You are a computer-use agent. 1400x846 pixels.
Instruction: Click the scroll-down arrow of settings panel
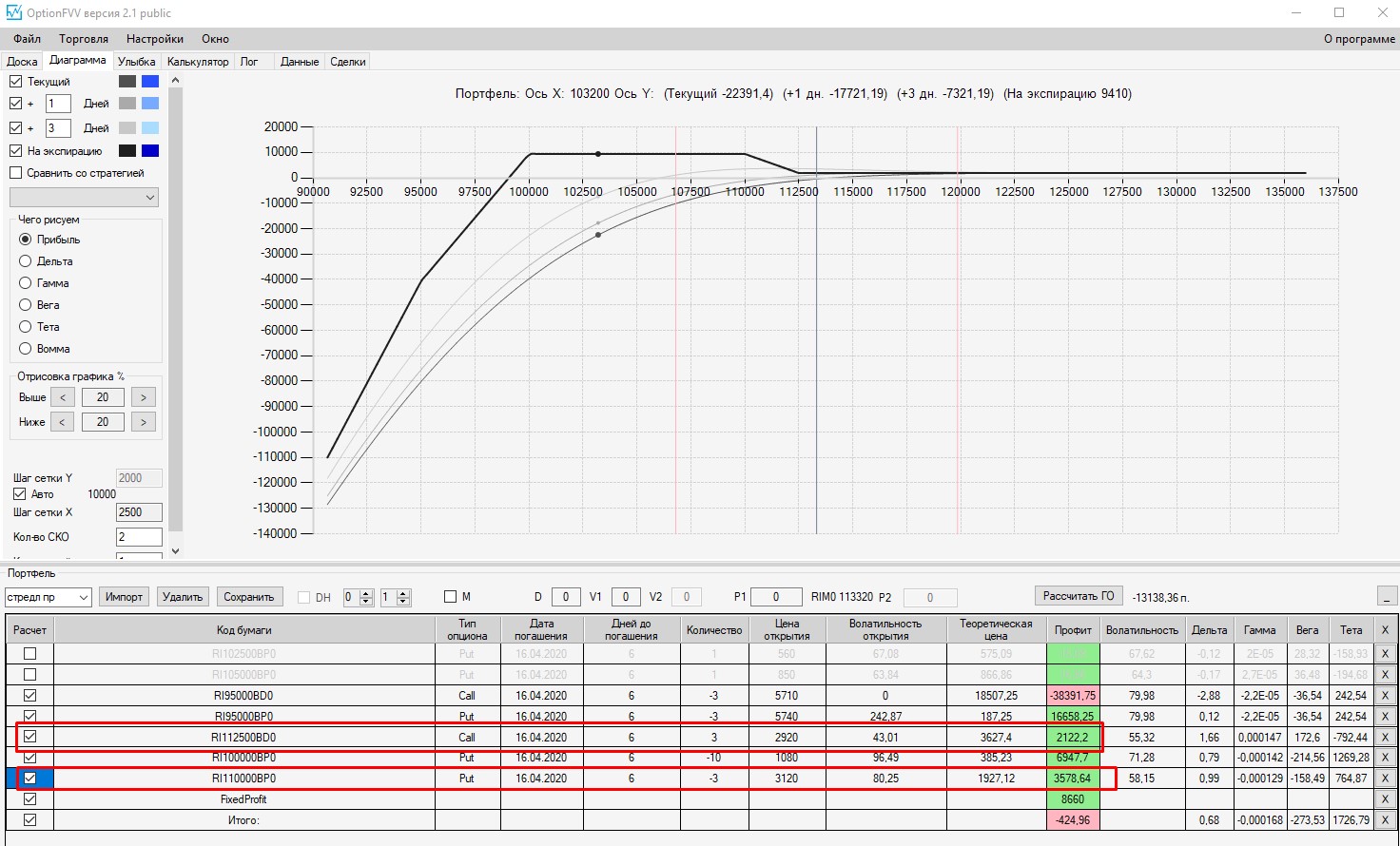coord(175,550)
